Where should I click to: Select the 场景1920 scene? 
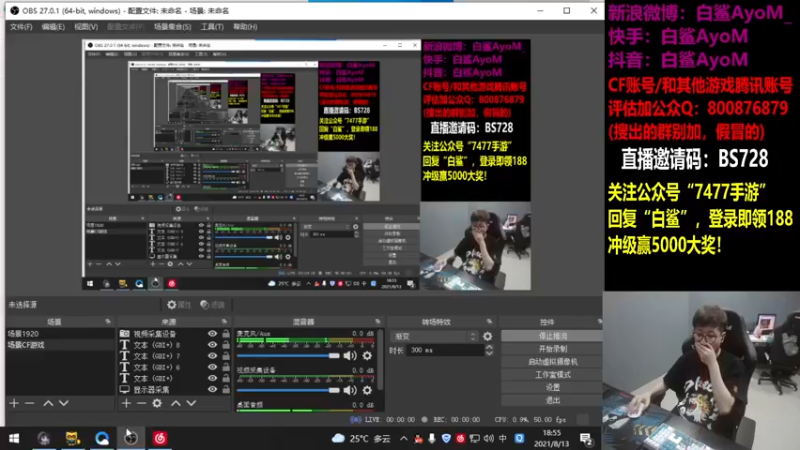[60, 334]
